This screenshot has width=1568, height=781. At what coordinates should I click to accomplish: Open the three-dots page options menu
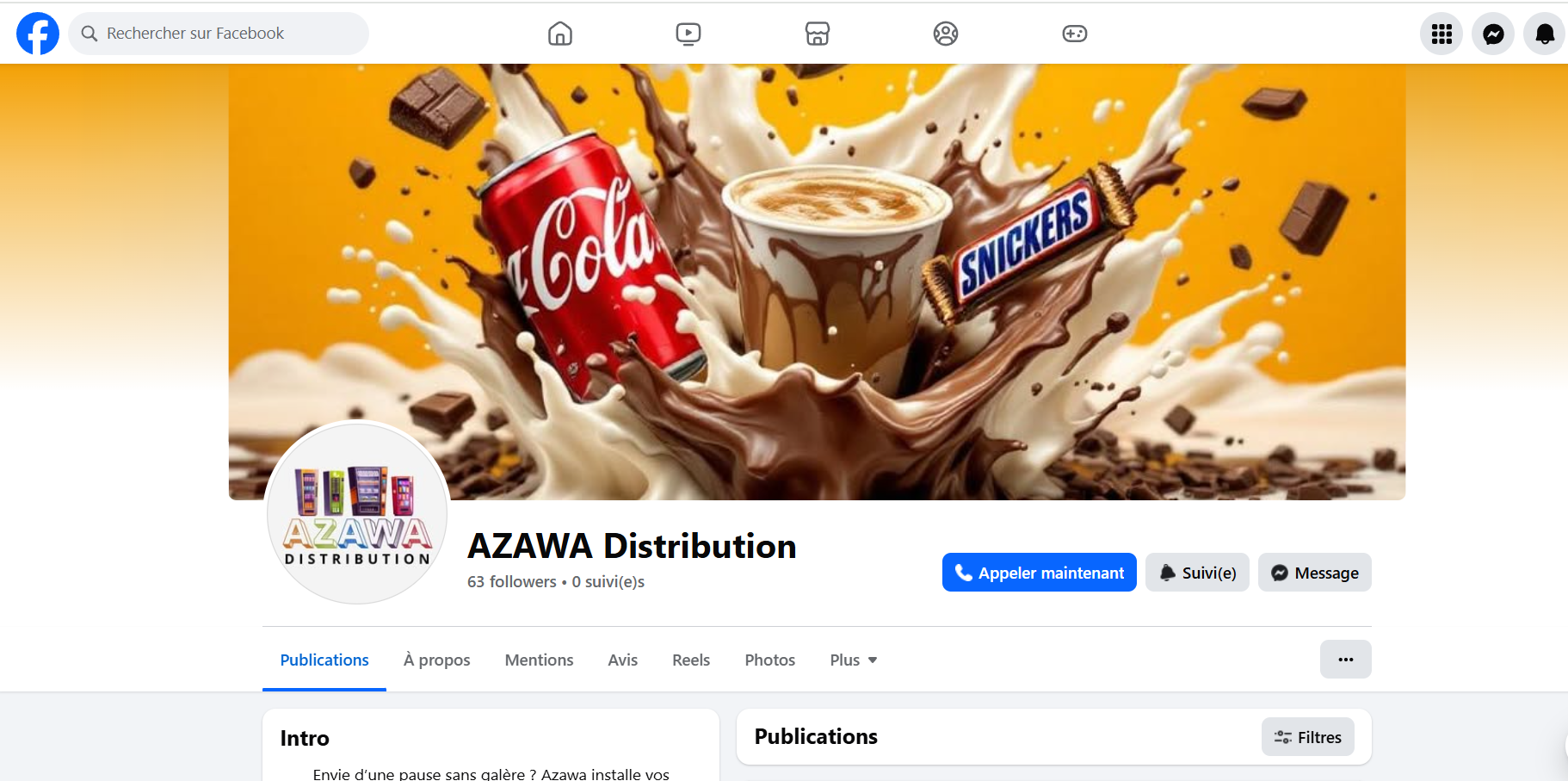(x=1346, y=660)
